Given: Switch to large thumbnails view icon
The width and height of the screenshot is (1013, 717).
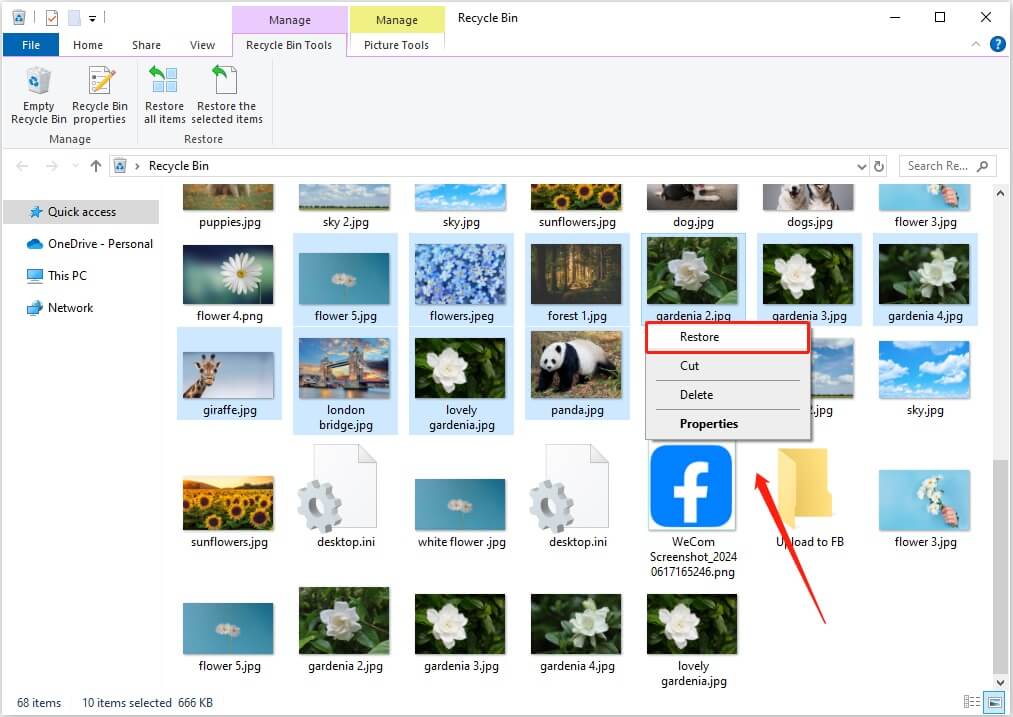Looking at the screenshot, I should pyautogui.click(x=993, y=702).
